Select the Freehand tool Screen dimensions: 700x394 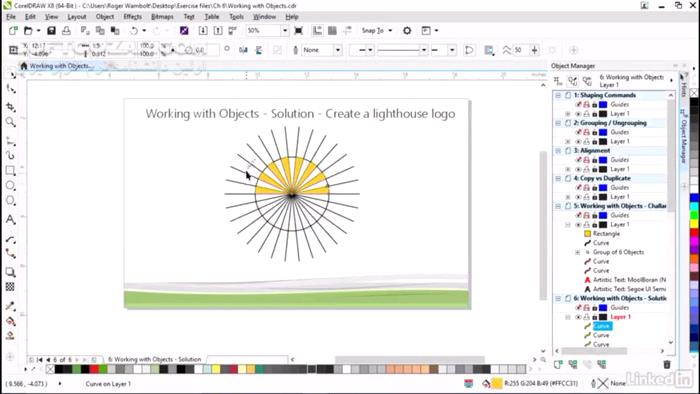pos(11,141)
